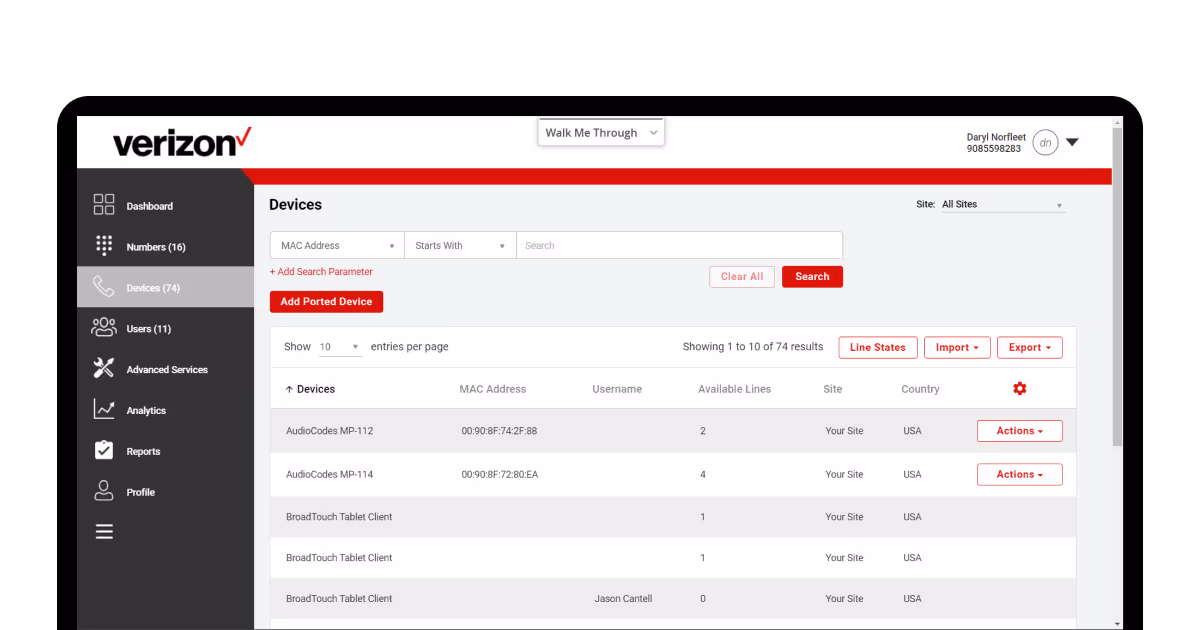The image size is (1200, 630).
Task: Click AudioCodes MP-114 device name
Action: coord(329,474)
